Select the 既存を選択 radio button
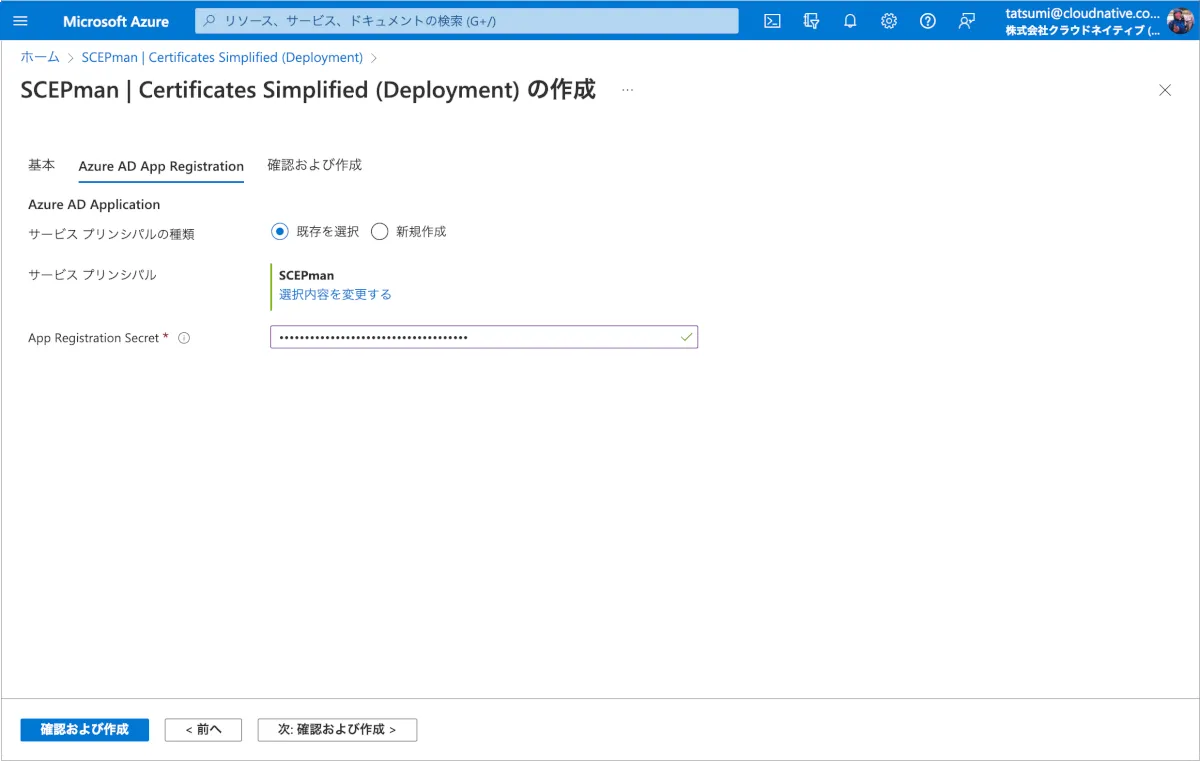 tap(280, 232)
